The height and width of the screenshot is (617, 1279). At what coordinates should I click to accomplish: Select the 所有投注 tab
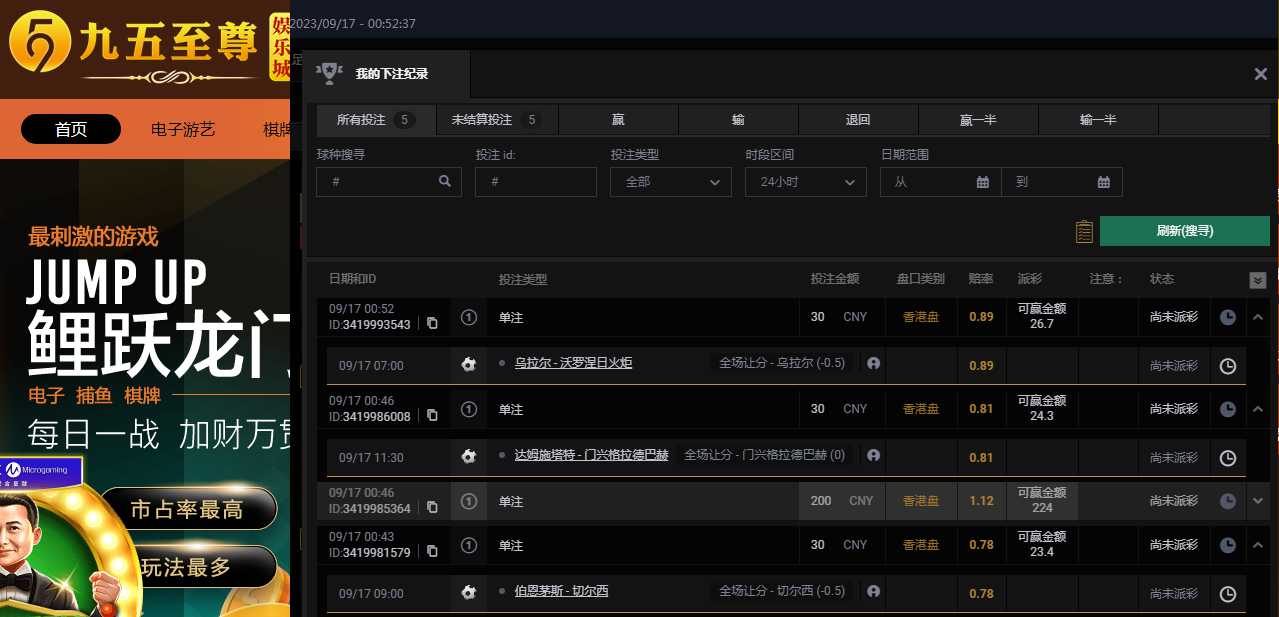(376, 120)
